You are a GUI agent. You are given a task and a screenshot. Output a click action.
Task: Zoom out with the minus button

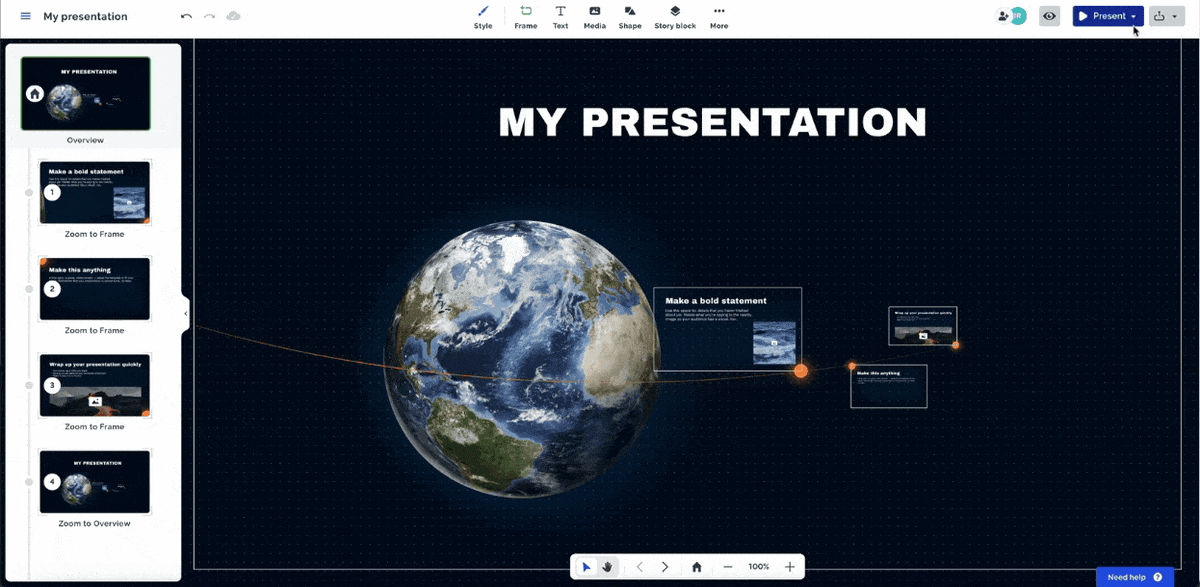[x=728, y=567]
